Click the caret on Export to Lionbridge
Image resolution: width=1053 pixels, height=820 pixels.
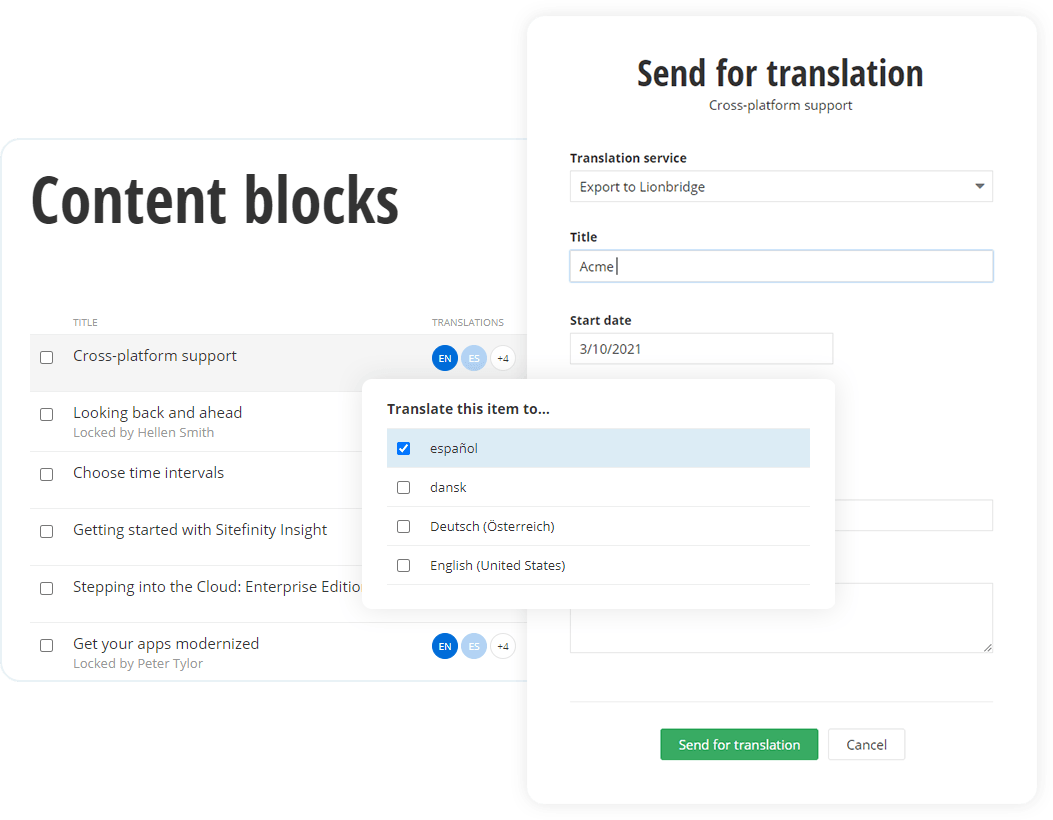point(981,186)
